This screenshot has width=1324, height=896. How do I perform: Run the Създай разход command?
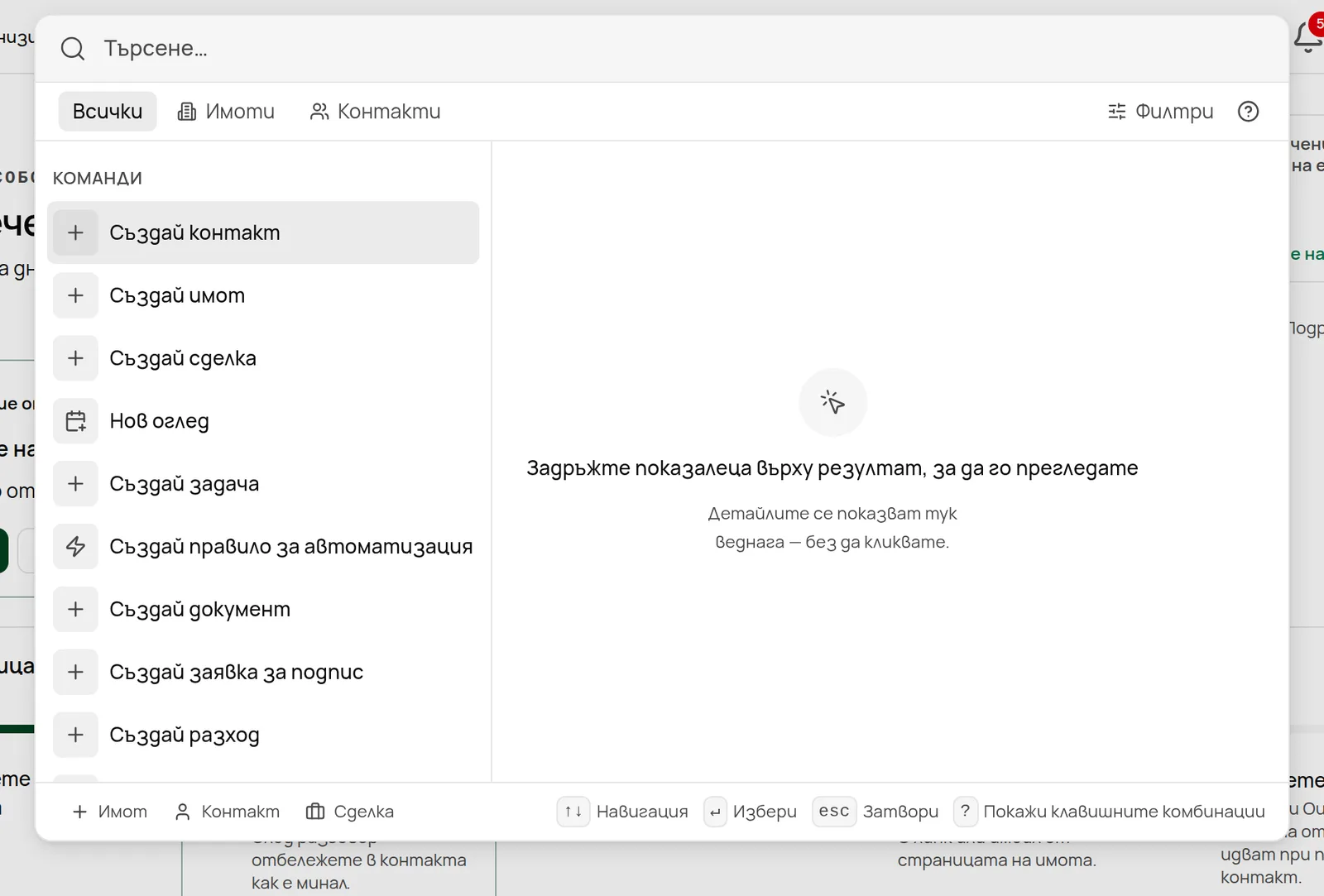pyautogui.click(x=263, y=735)
